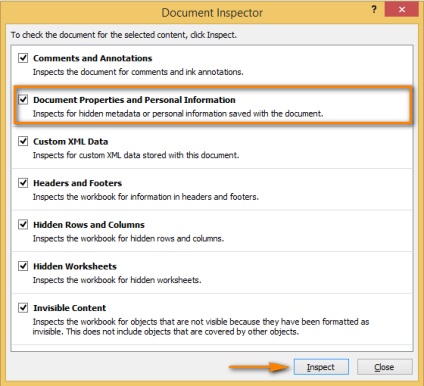Image resolution: width=424 pixels, height=386 pixels.
Task: Select the Headers and Footers label
Action: tap(78, 183)
